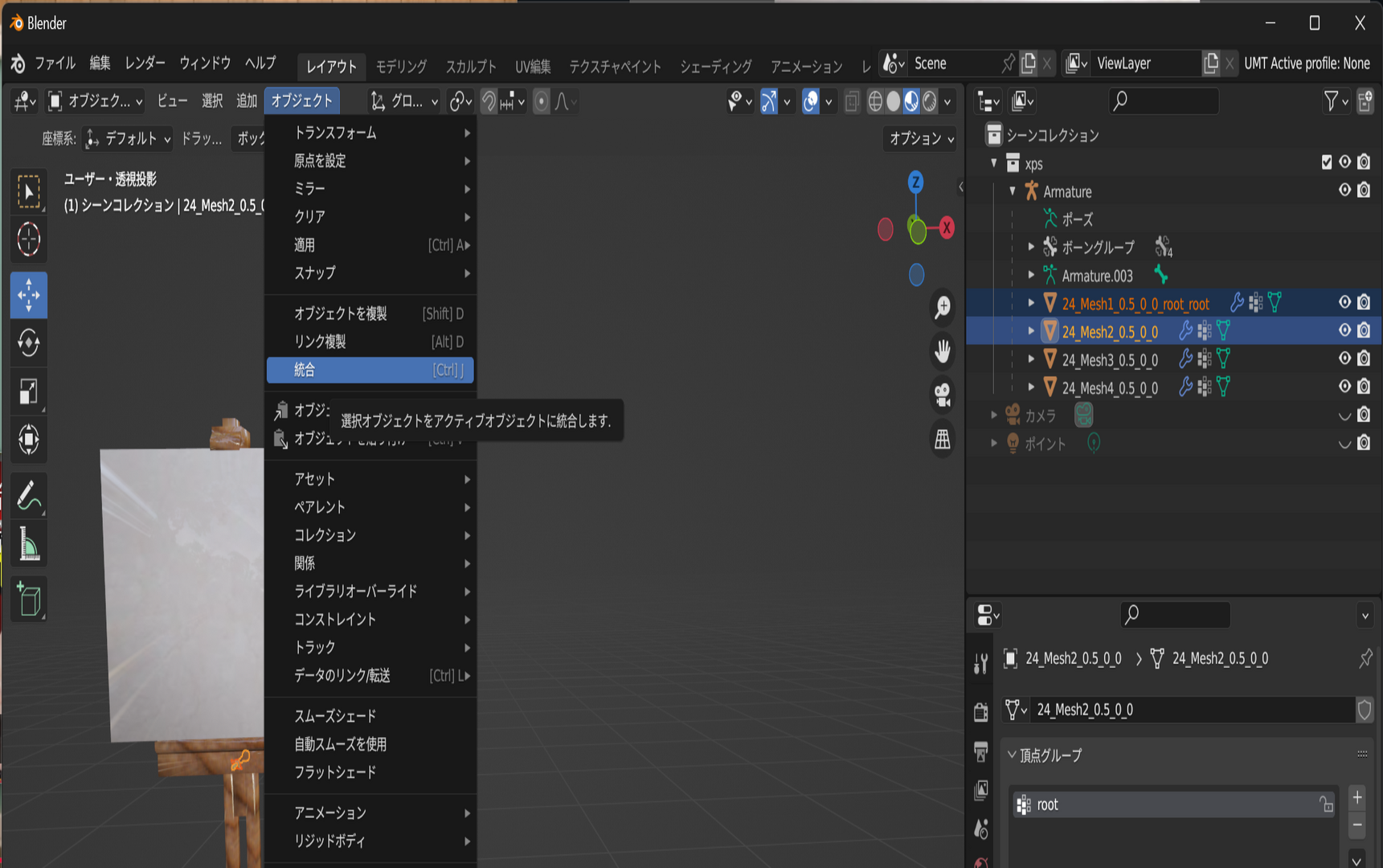The image size is (1383, 868).
Task: Click the mesh name field 24_Mesh2_0.5_0_0
Action: 1192,710
